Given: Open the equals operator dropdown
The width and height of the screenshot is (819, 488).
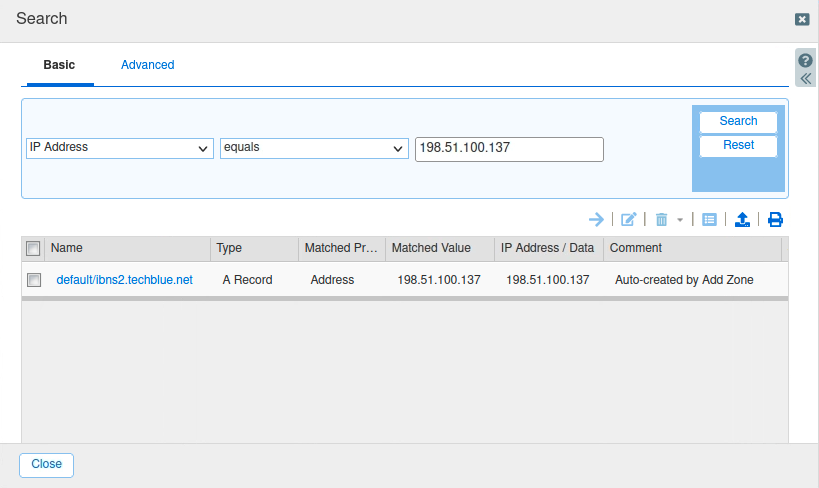Looking at the screenshot, I should [313, 148].
